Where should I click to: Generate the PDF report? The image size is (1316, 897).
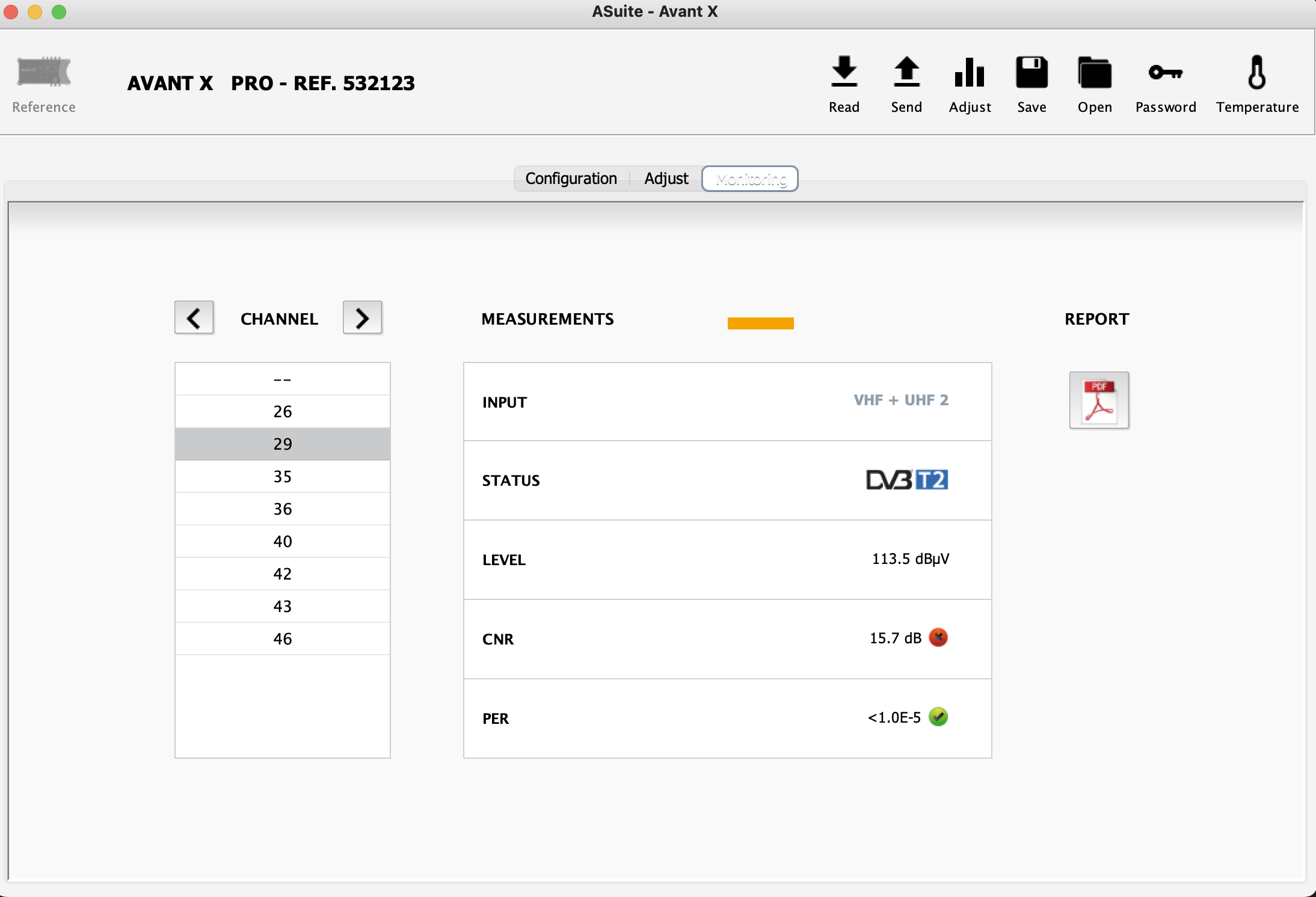1099,400
